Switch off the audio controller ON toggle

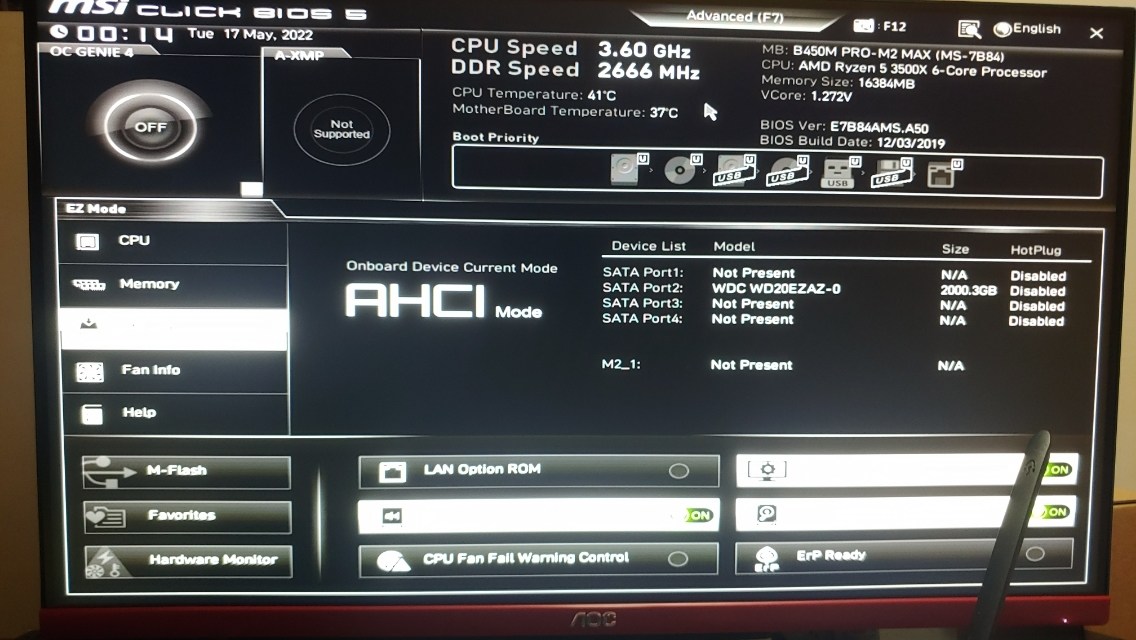point(698,515)
